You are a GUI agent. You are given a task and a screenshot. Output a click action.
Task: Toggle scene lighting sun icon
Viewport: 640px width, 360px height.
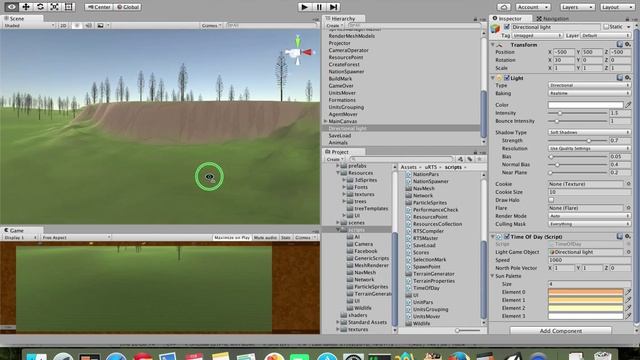click(x=76, y=25)
